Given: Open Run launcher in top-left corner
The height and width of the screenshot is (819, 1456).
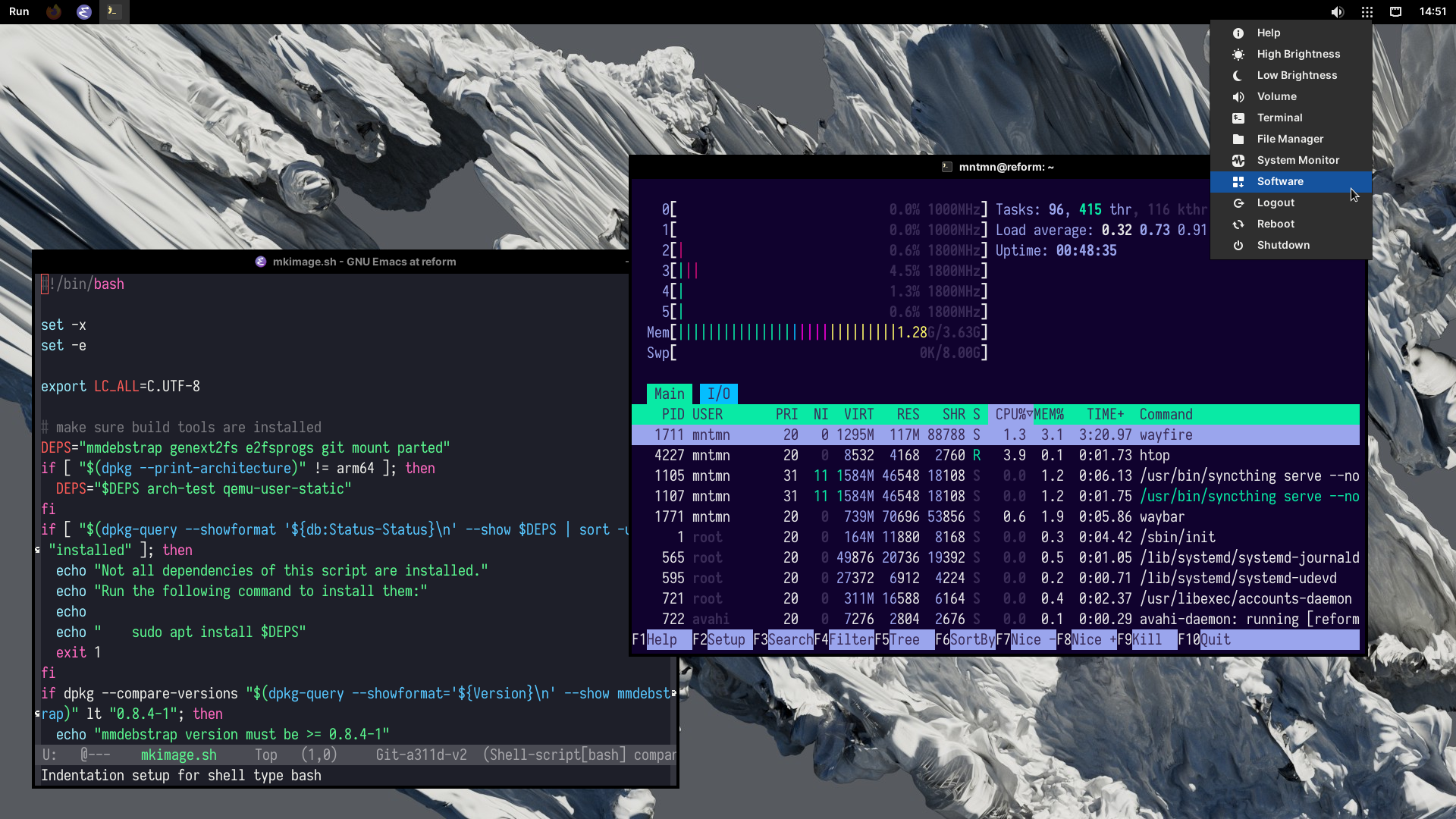Looking at the screenshot, I should pyautogui.click(x=19, y=11).
